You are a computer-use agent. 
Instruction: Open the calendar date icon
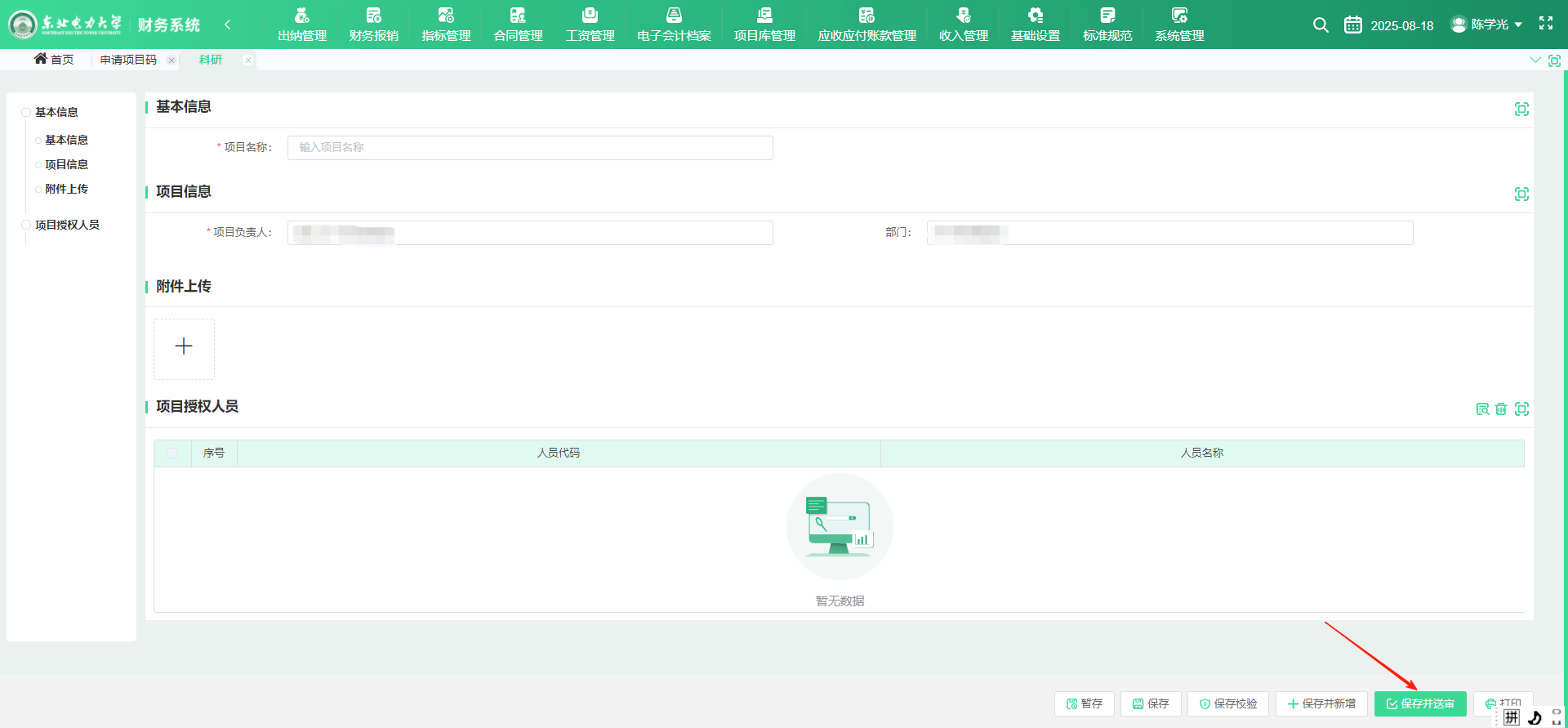click(x=1352, y=25)
